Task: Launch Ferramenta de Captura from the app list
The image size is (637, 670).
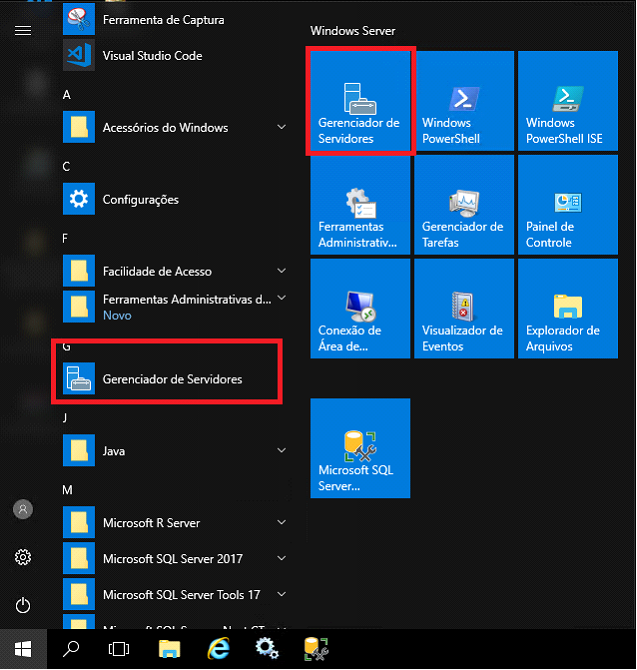Action: tap(175, 20)
